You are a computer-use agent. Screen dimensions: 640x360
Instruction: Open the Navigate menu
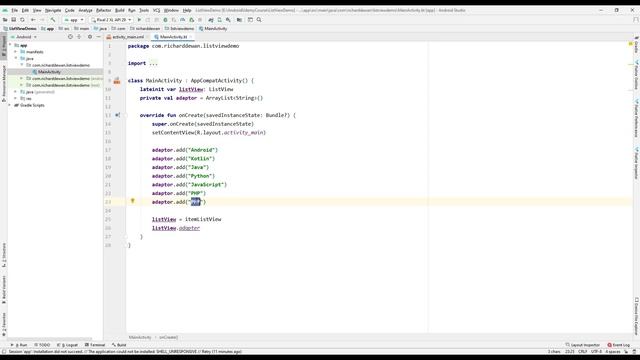click(x=53, y=10)
